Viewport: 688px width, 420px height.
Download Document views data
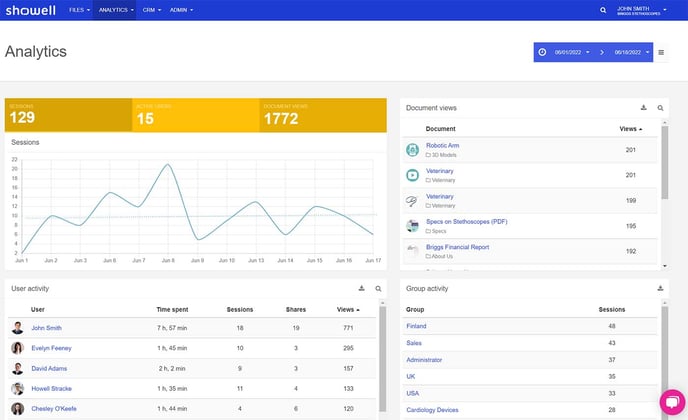pos(644,108)
